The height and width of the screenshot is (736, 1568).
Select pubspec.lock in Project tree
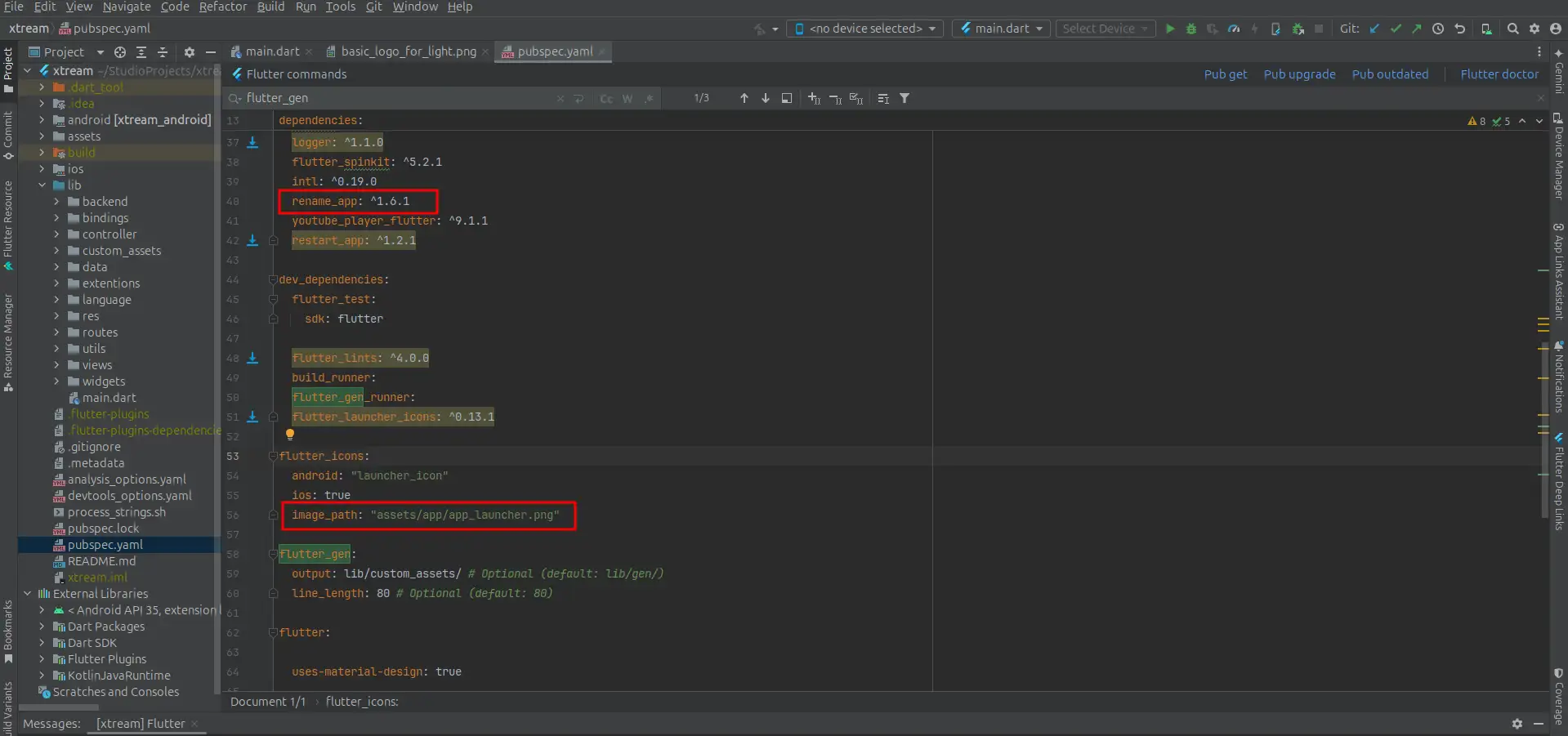point(103,529)
